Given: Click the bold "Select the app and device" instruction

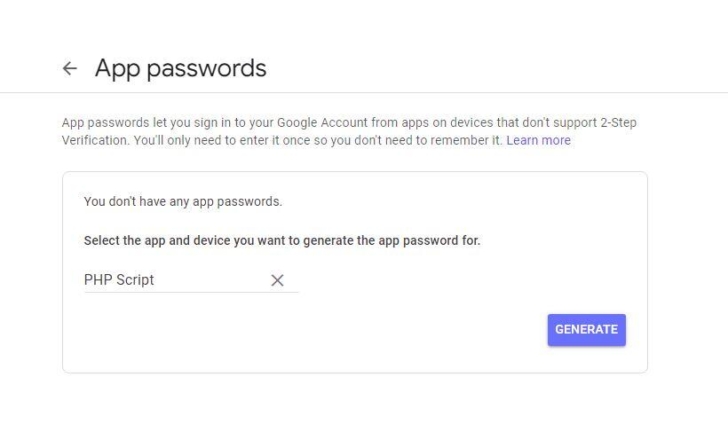Looking at the screenshot, I should [x=282, y=241].
